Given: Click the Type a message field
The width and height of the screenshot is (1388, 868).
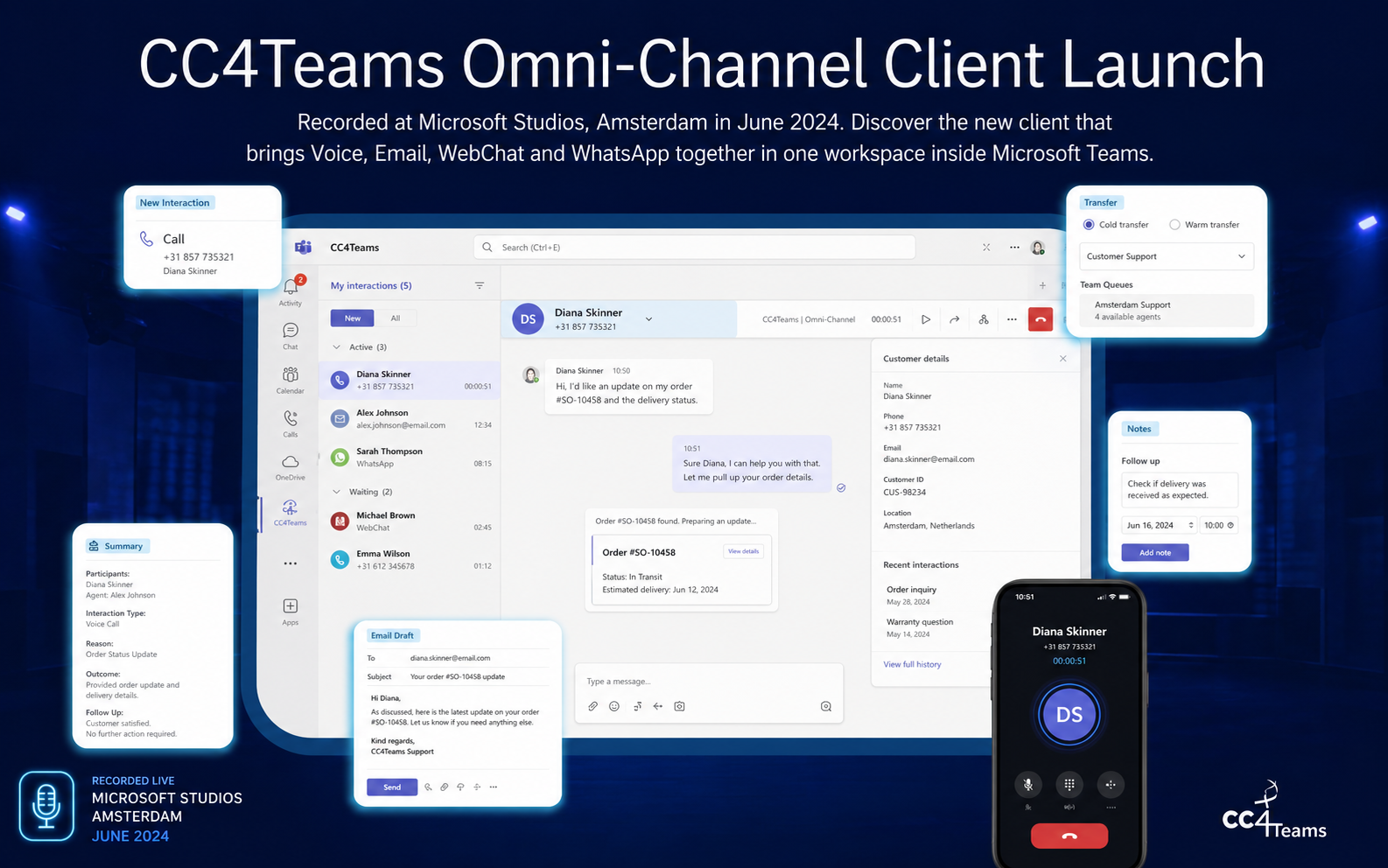Looking at the screenshot, I should pyautogui.click(x=708, y=682).
